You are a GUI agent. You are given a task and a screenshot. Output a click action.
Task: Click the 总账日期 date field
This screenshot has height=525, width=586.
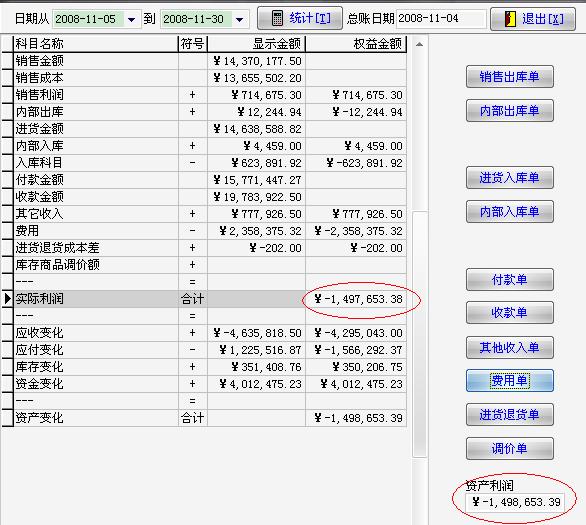[x=441, y=18]
